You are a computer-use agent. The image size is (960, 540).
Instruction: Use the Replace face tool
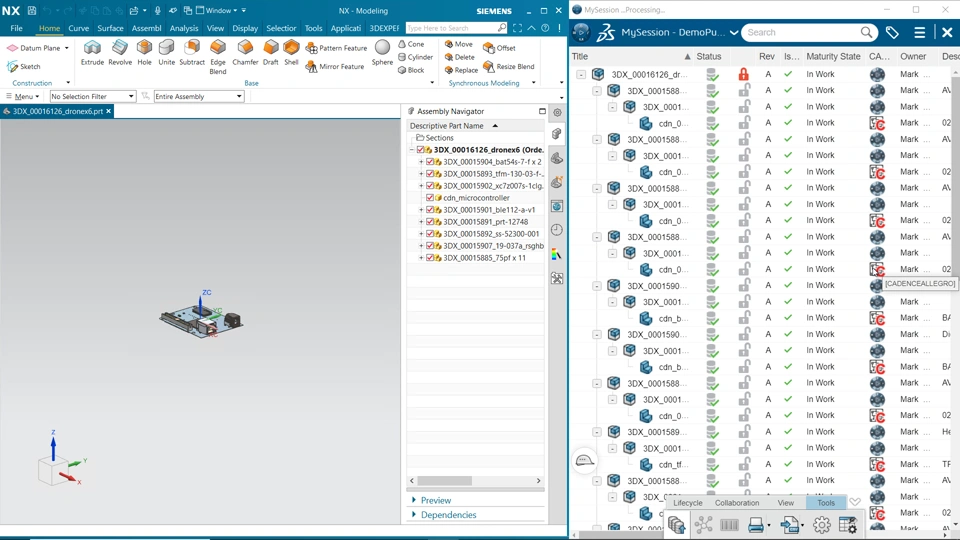point(461,70)
